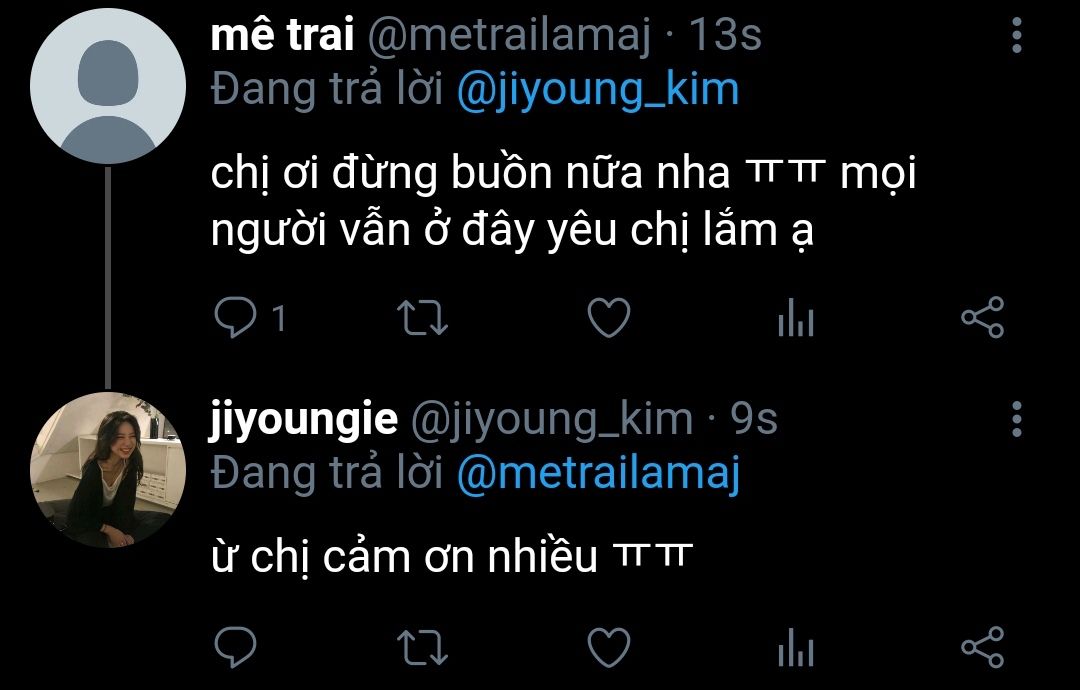Open the @jiyoung_kim mention link
The height and width of the screenshot is (690, 1080).
click(598, 90)
